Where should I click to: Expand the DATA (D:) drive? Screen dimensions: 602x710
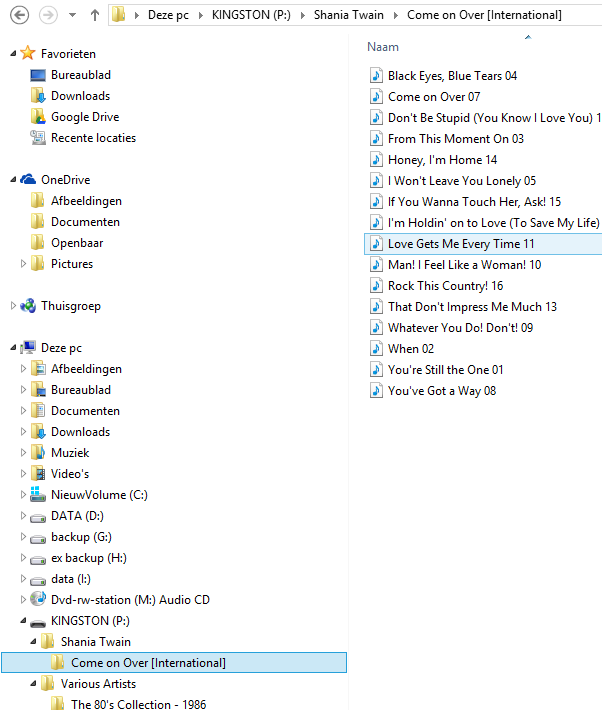[x=23, y=515]
